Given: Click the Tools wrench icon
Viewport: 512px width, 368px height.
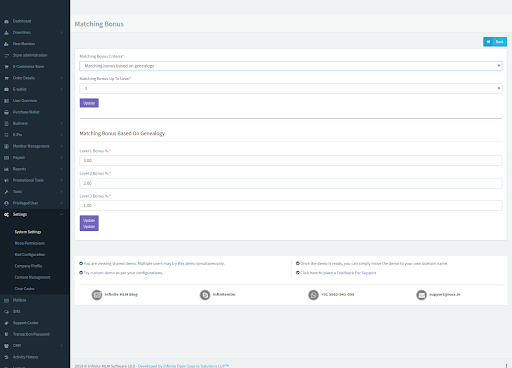Looking at the screenshot, I should pos(6,192).
